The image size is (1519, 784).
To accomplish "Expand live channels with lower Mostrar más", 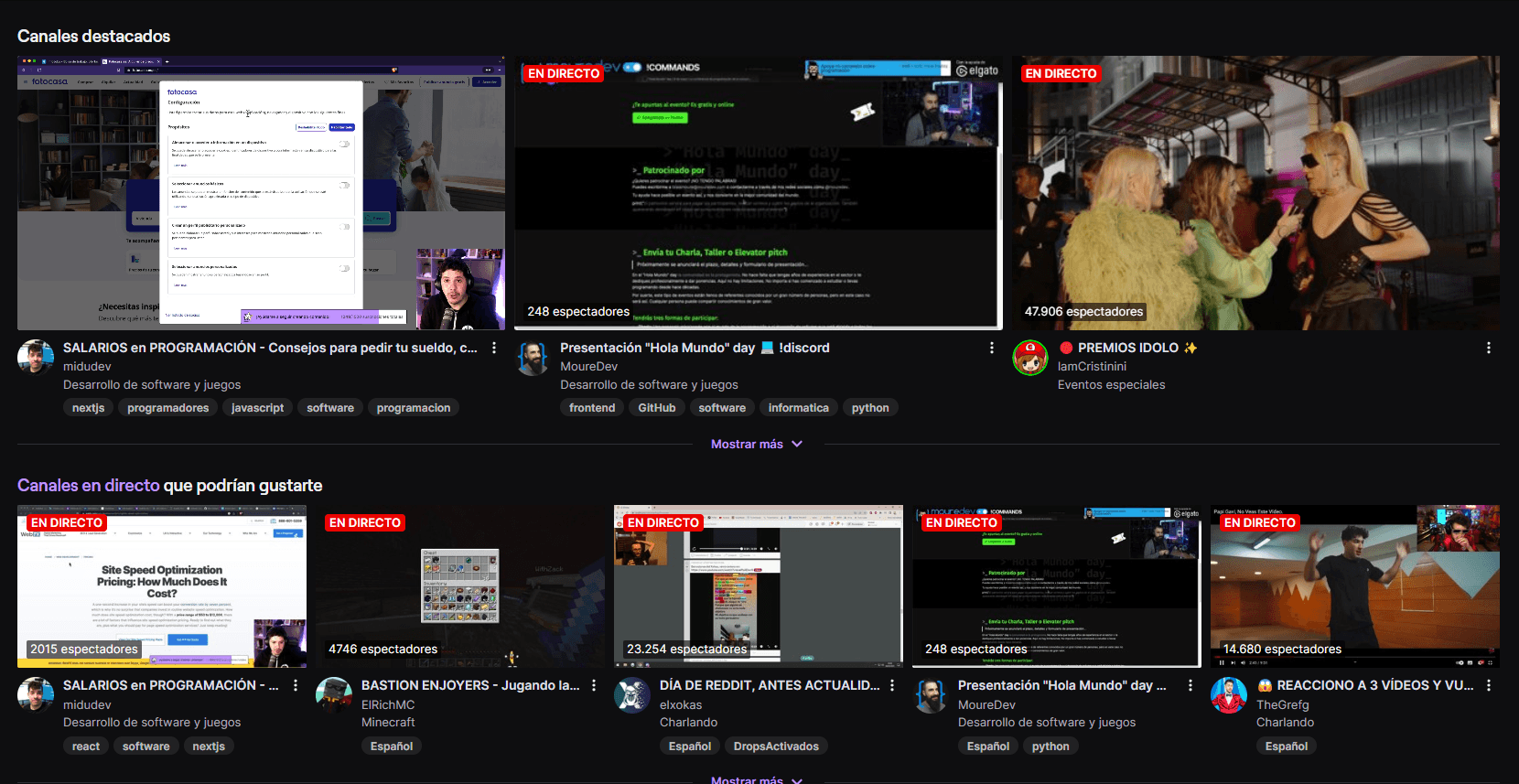I will pyautogui.click(x=758, y=779).
